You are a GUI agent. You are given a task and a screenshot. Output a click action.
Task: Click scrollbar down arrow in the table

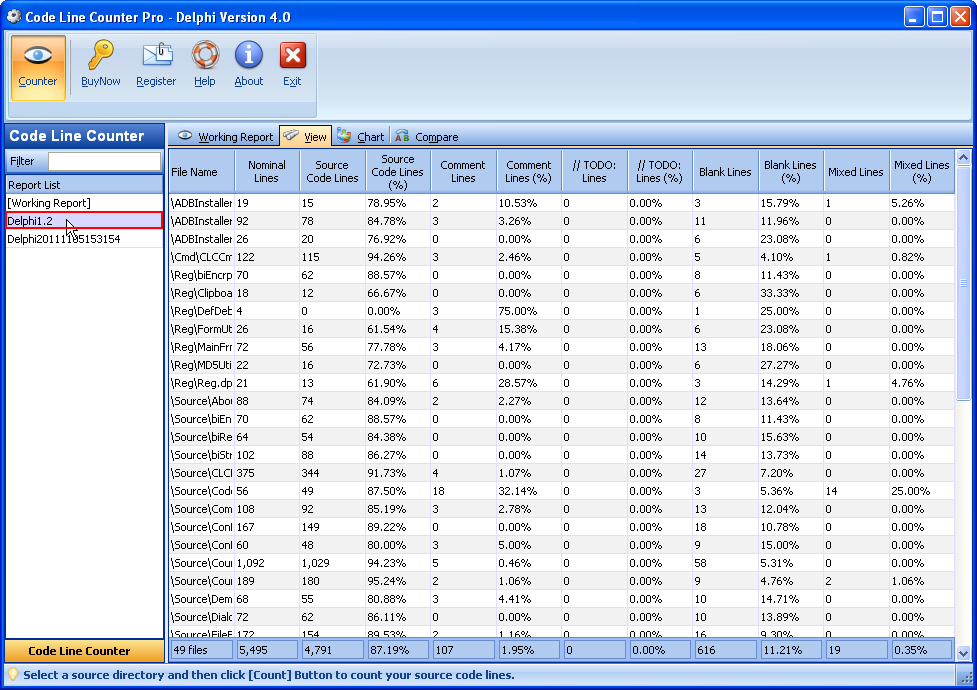click(x=963, y=652)
